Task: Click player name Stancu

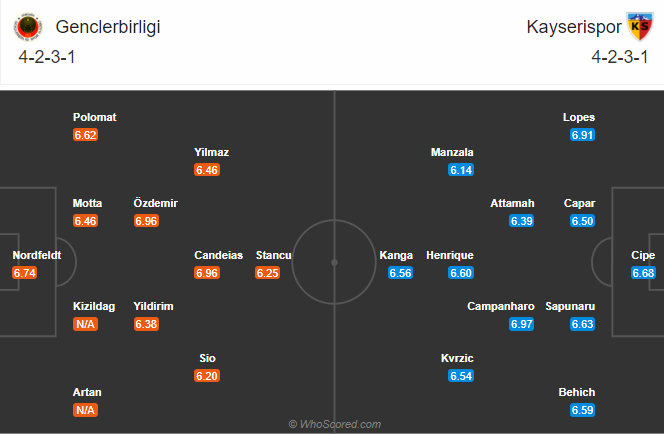Action: tap(274, 255)
